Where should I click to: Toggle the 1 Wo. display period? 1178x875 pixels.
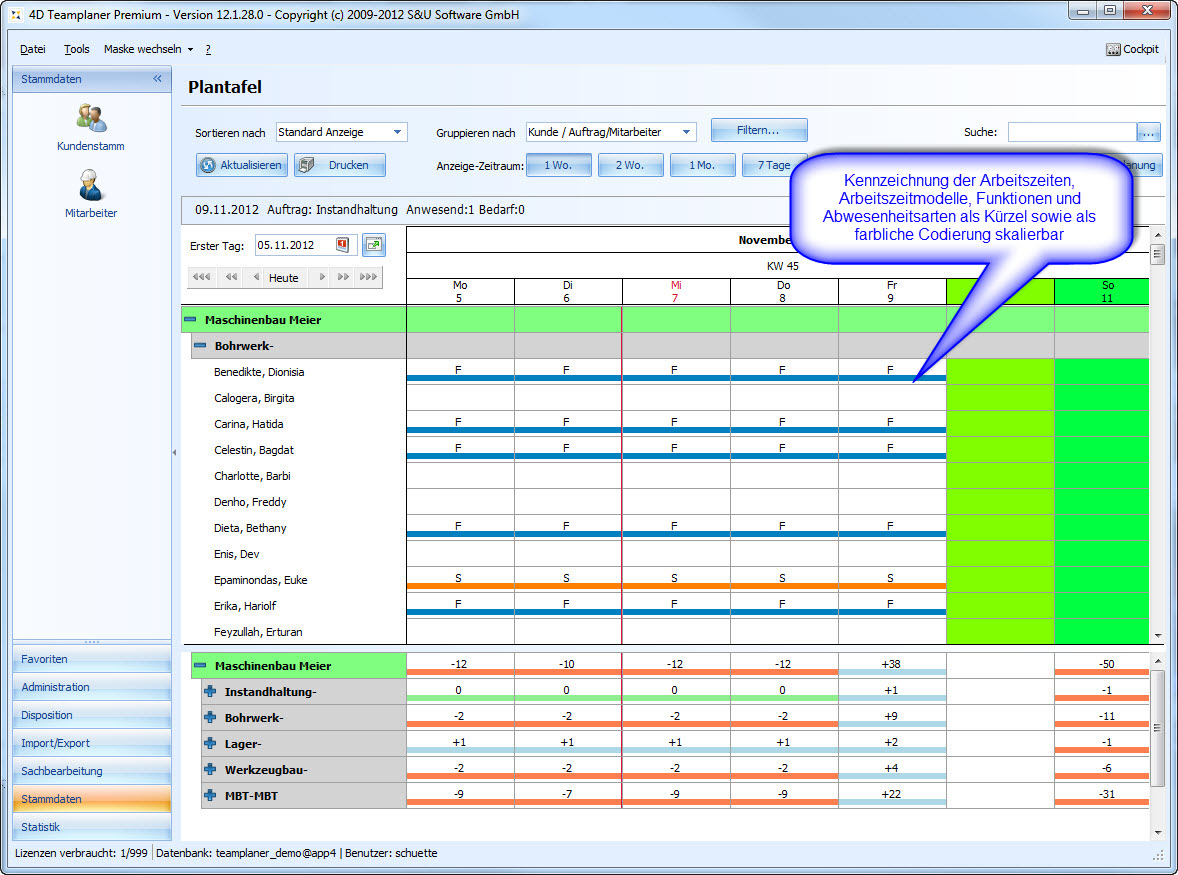(x=558, y=165)
